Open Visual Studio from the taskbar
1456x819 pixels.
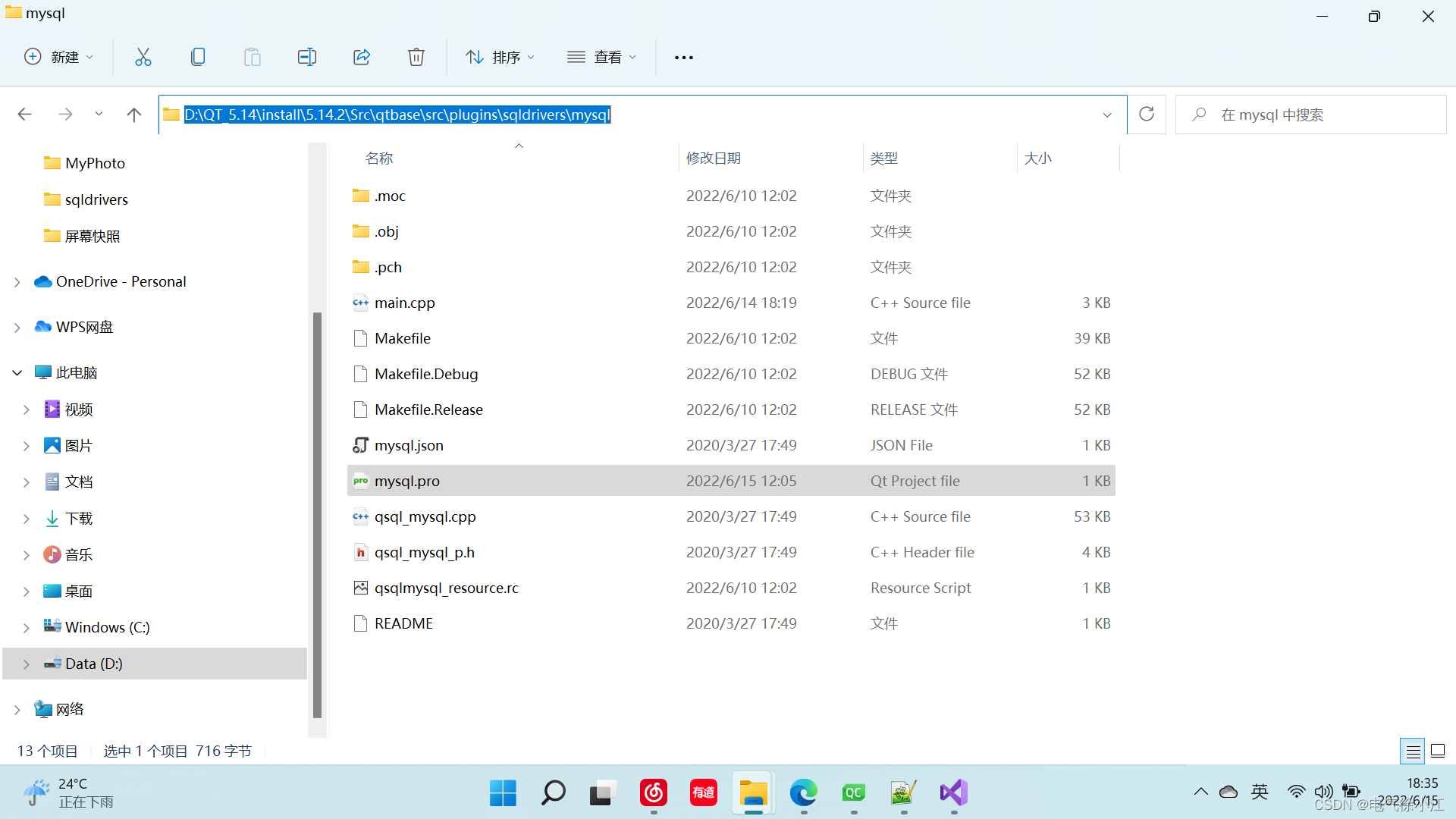(x=953, y=793)
